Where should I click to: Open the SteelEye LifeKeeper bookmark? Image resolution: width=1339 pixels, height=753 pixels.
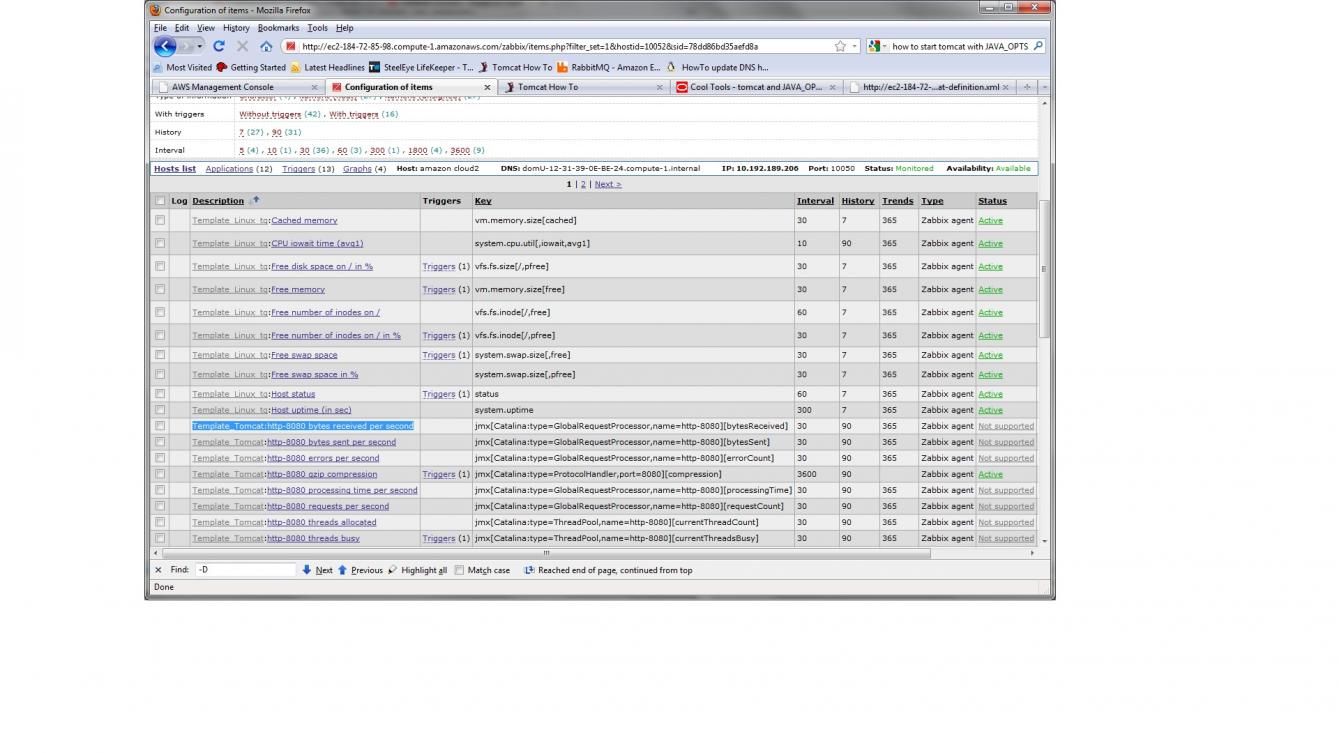[421, 67]
